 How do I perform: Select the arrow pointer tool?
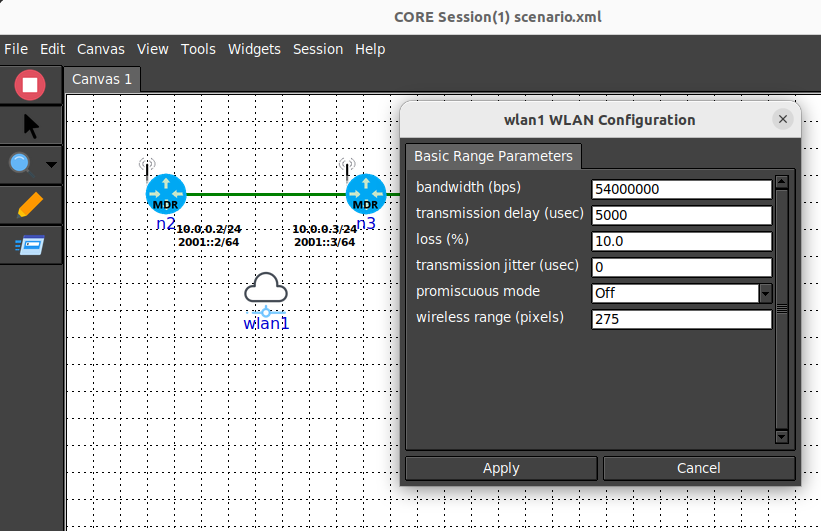click(31, 126)
